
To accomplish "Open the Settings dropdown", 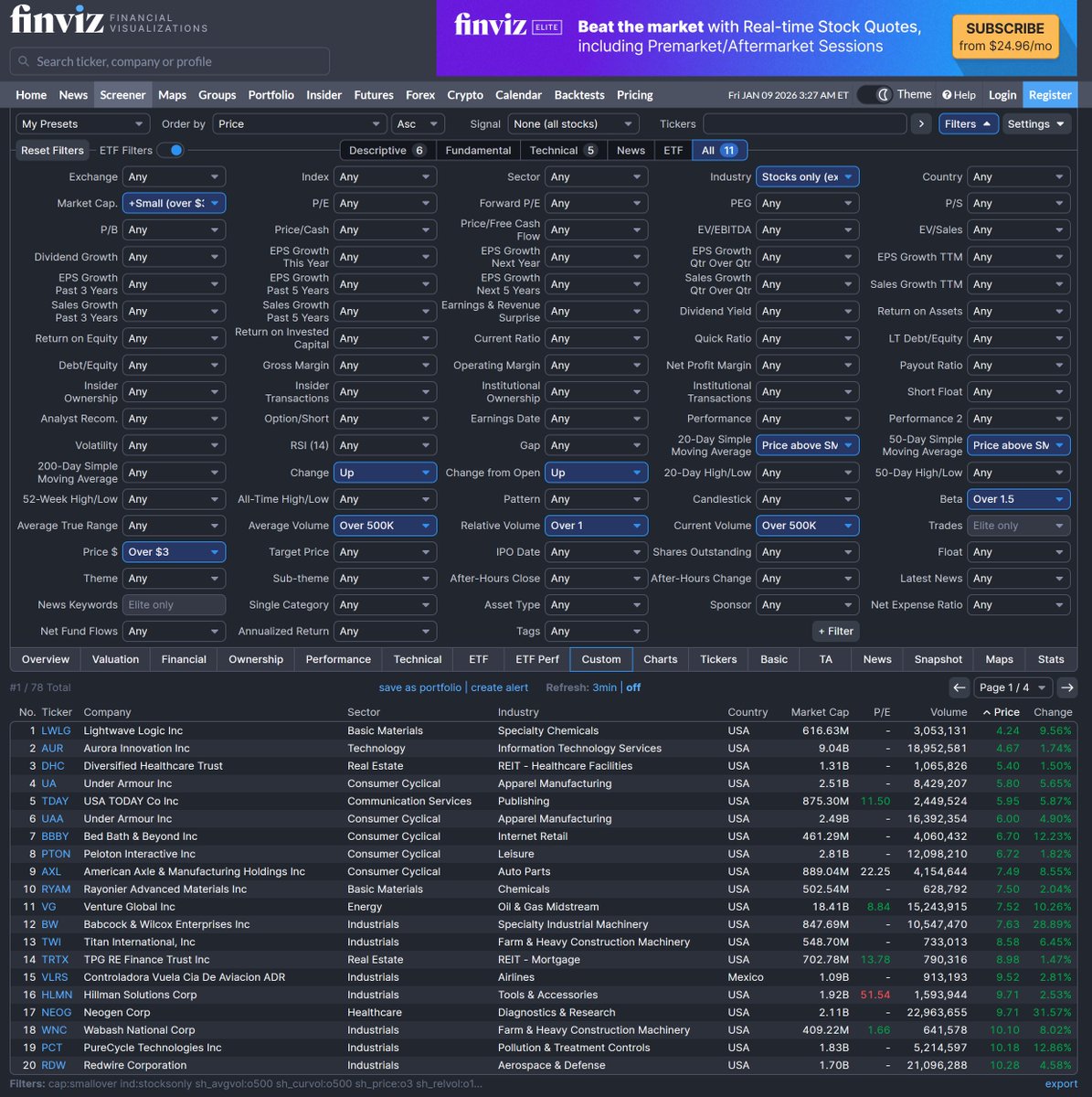I will pyautogui.click(x=1035, y=123).
